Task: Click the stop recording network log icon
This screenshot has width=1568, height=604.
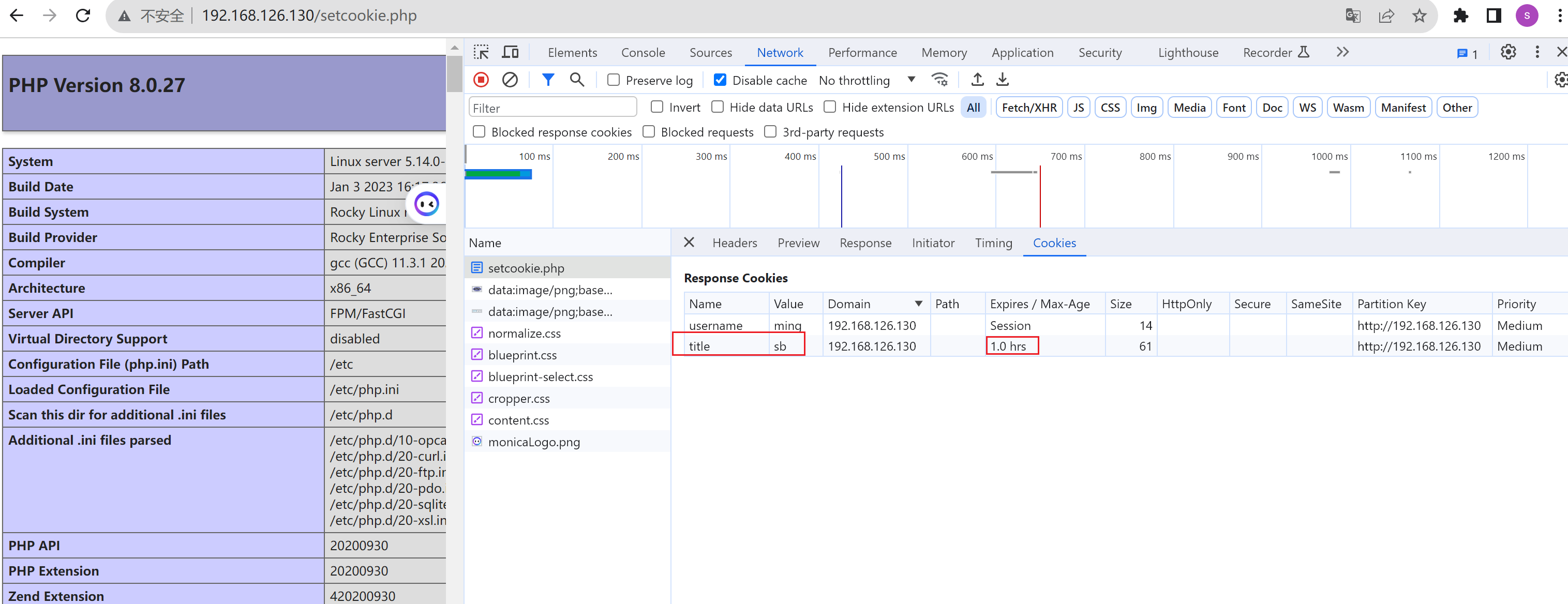Action: [x=481, y=80]
